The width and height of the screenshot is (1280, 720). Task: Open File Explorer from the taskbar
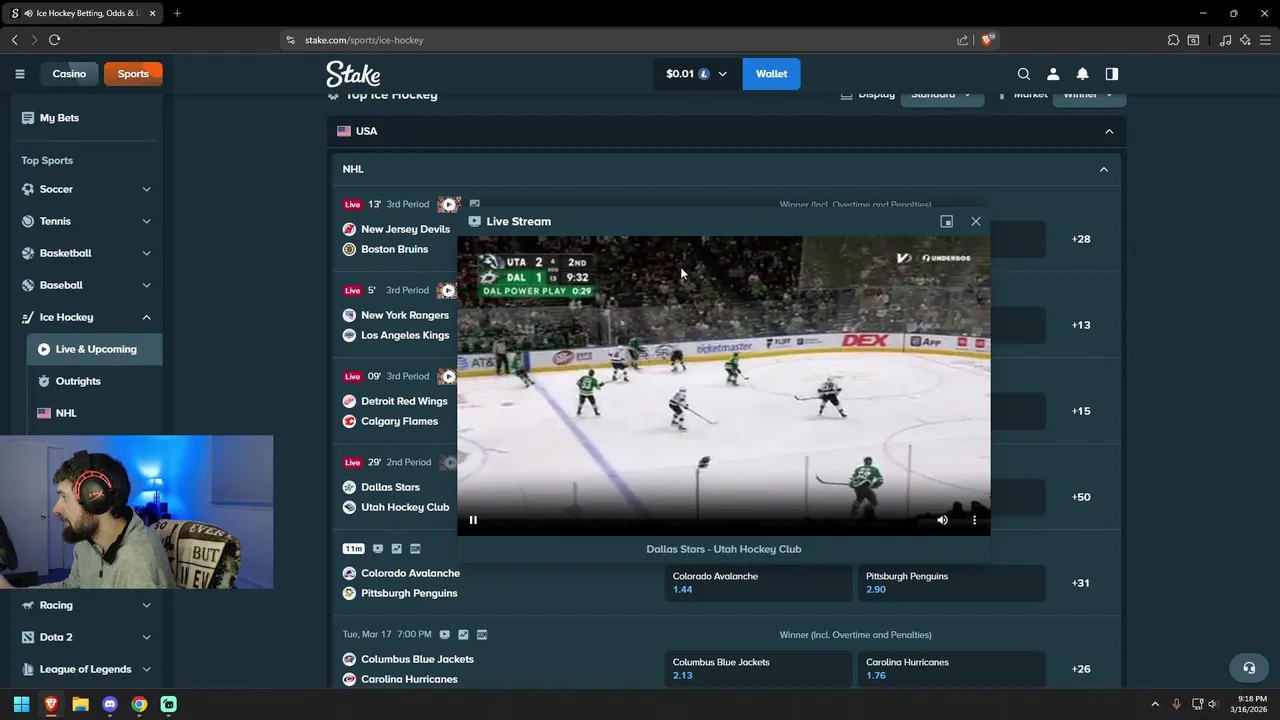80,704
